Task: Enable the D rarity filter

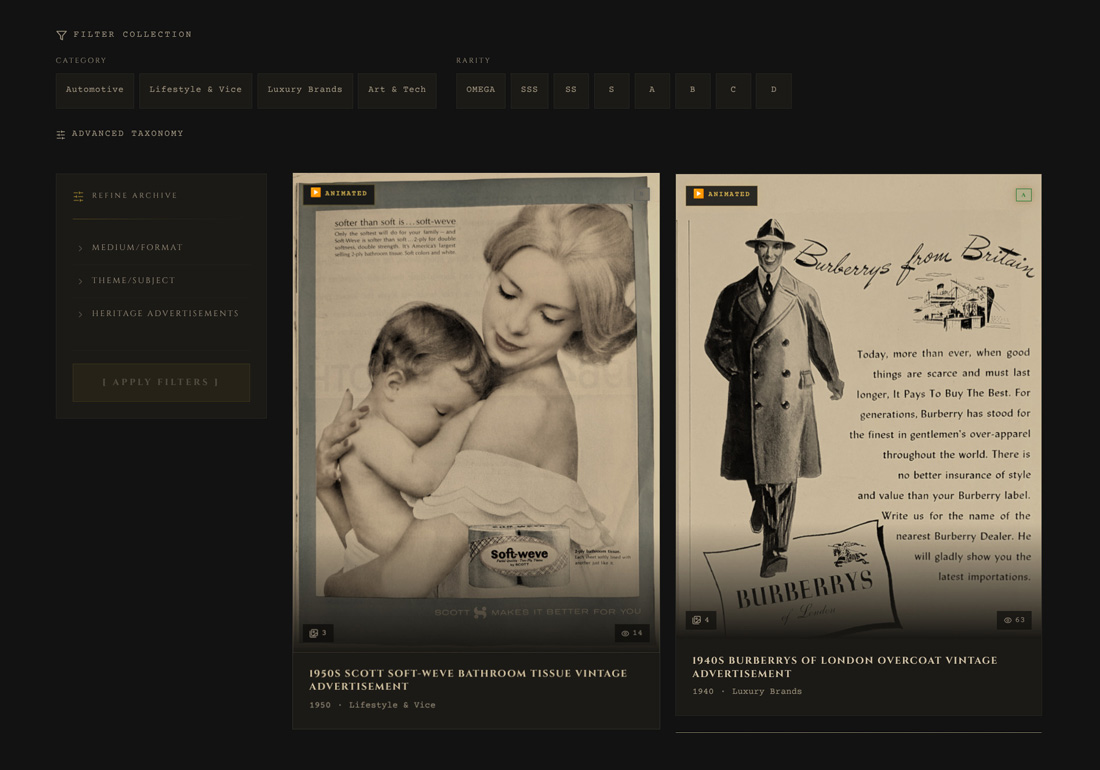Action: pyautogui.click(x=773, y=90)
